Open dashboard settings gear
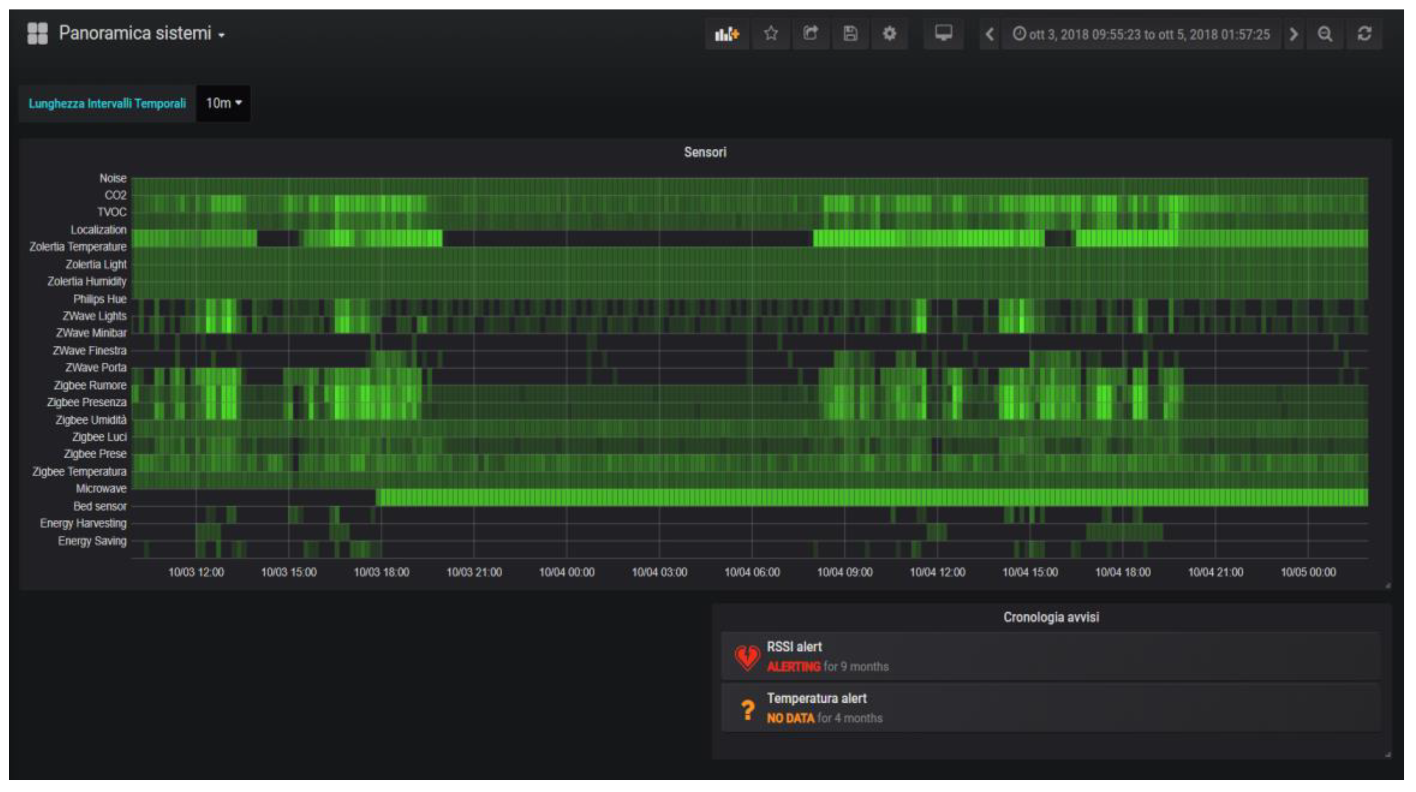This screenshot has width=1416, height=792. [x=889, y=35]
